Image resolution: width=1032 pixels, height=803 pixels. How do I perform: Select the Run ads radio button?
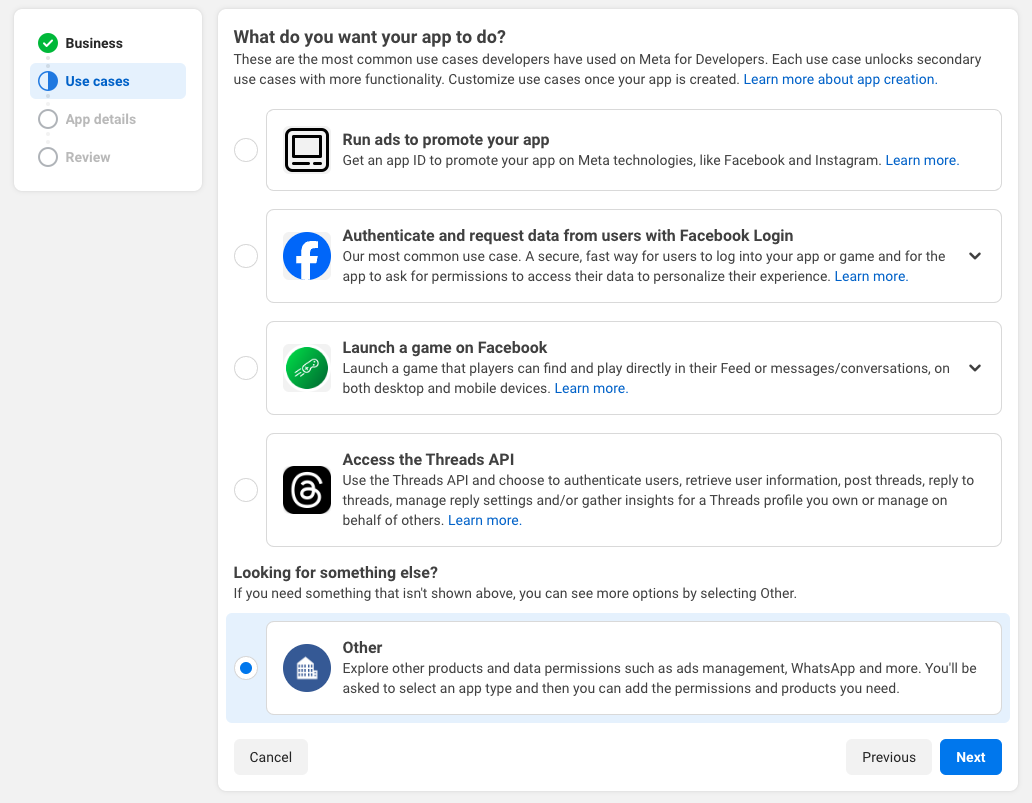coord(246,150)
